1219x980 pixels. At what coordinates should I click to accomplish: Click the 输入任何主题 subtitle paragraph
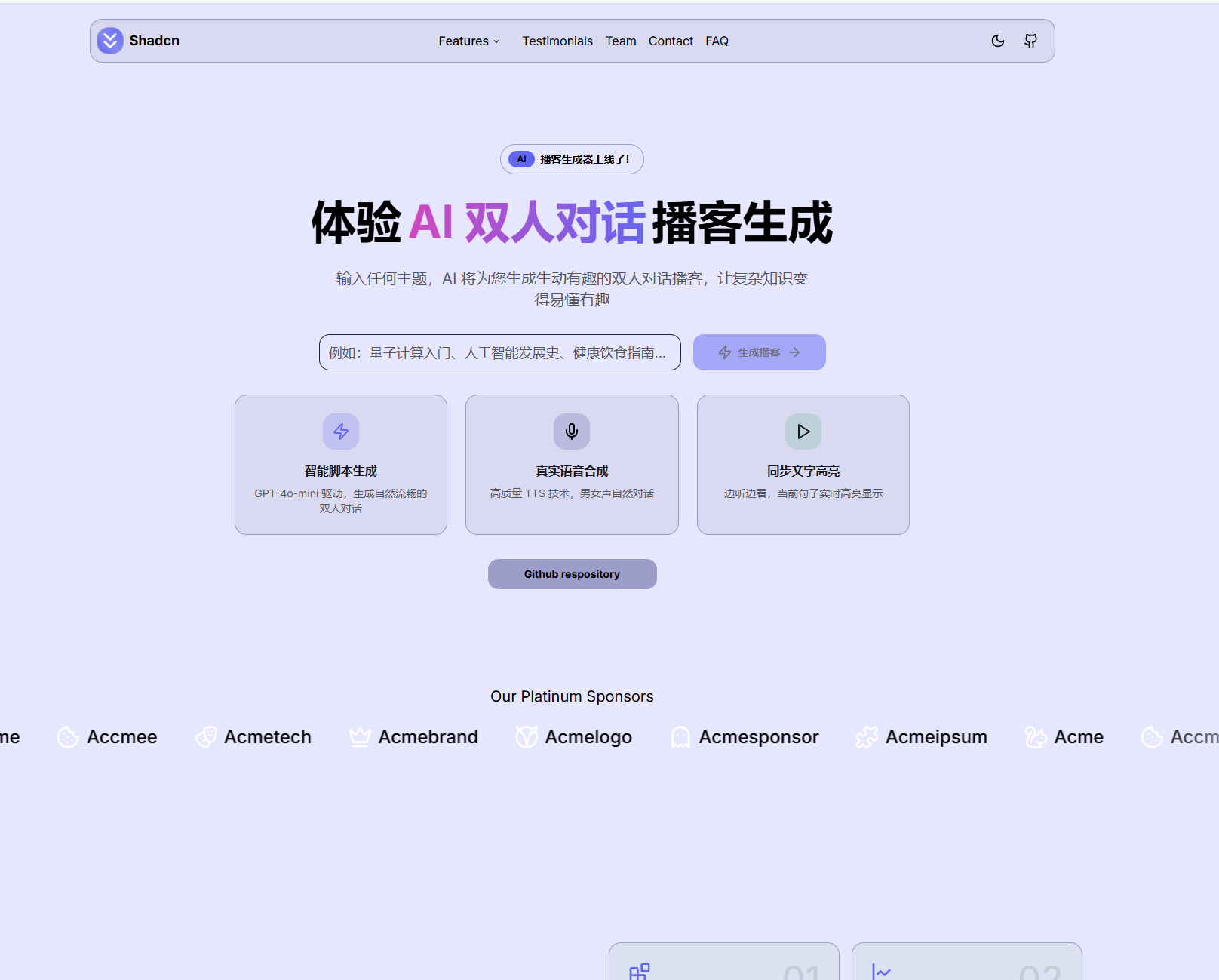pyautogui.click(x=572, y=289)
